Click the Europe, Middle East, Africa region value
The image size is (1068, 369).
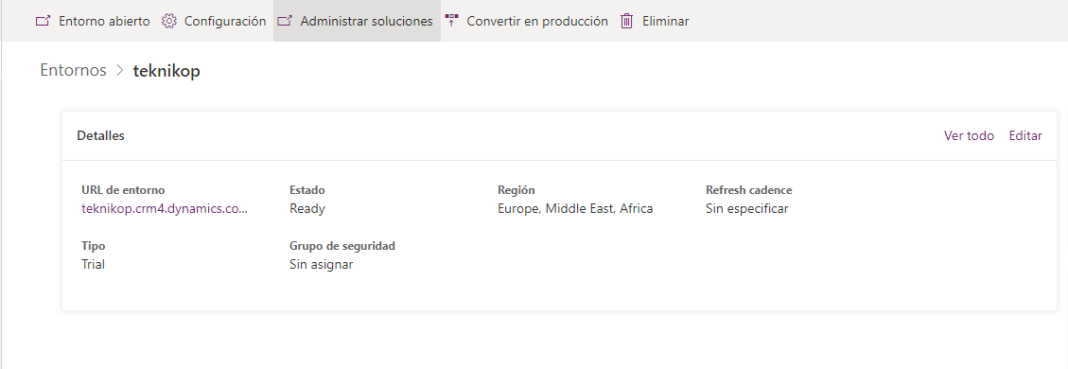point(575,209)
